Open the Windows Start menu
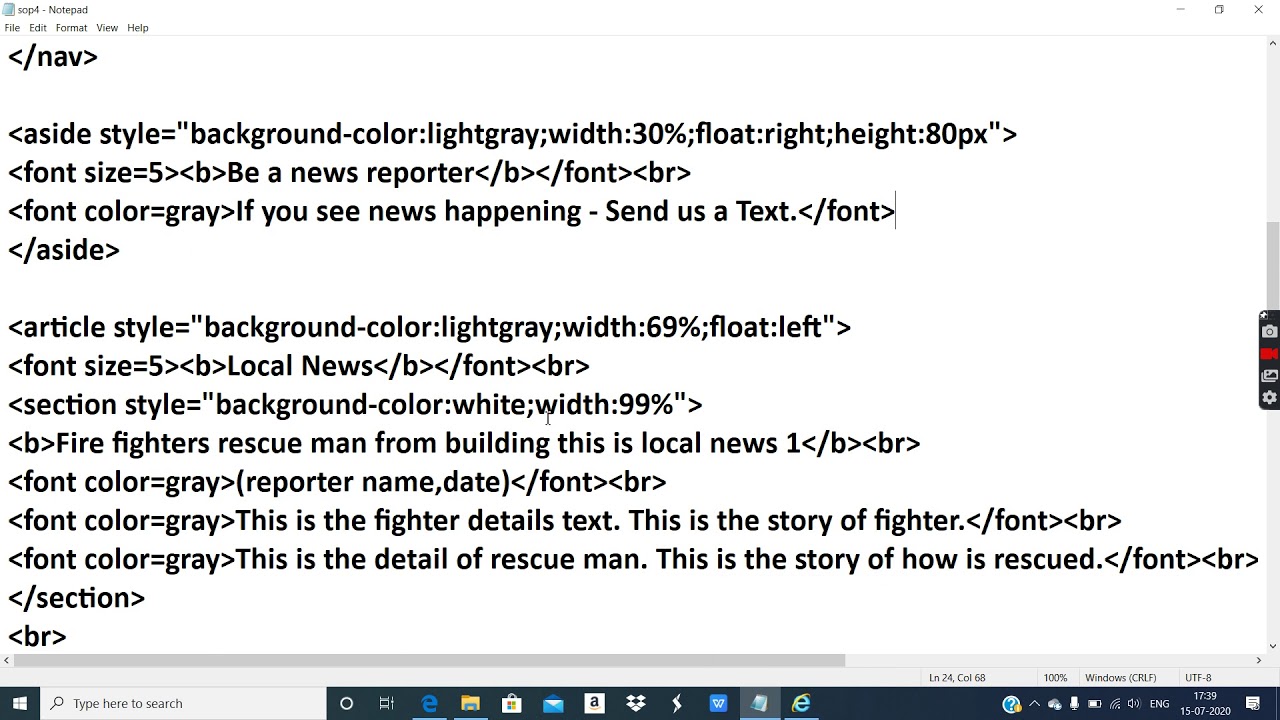 20,703
